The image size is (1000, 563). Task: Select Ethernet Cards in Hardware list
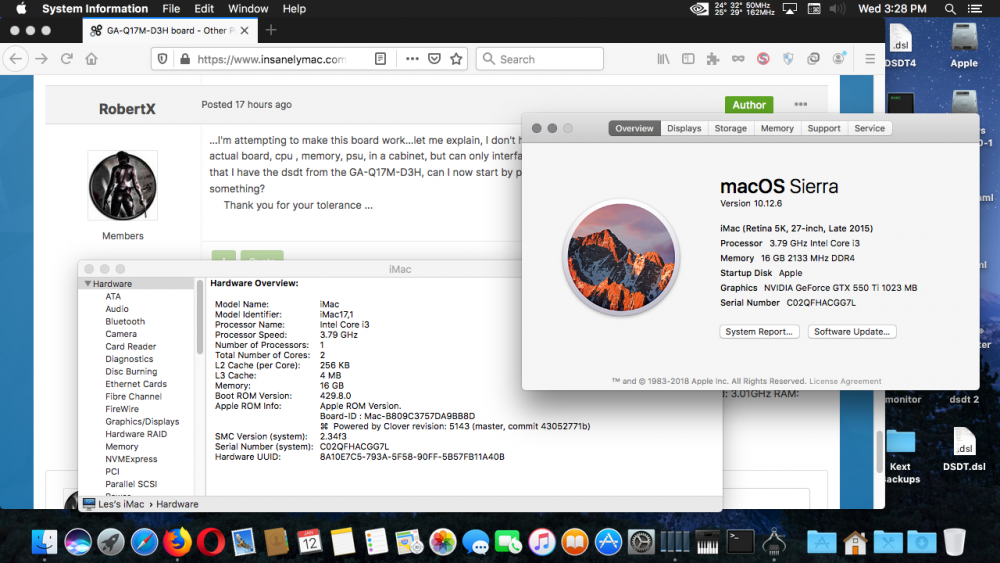tap(136, 384)
